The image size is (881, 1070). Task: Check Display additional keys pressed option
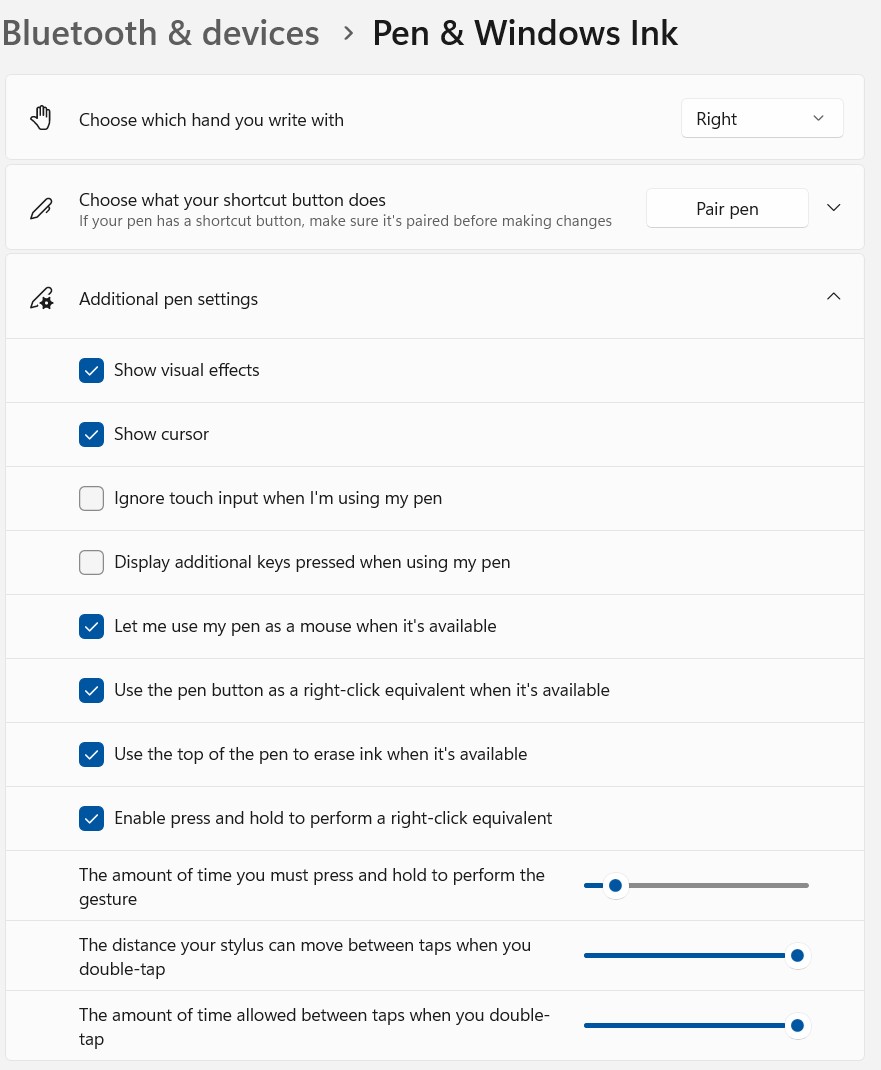[x=92, y=562]
